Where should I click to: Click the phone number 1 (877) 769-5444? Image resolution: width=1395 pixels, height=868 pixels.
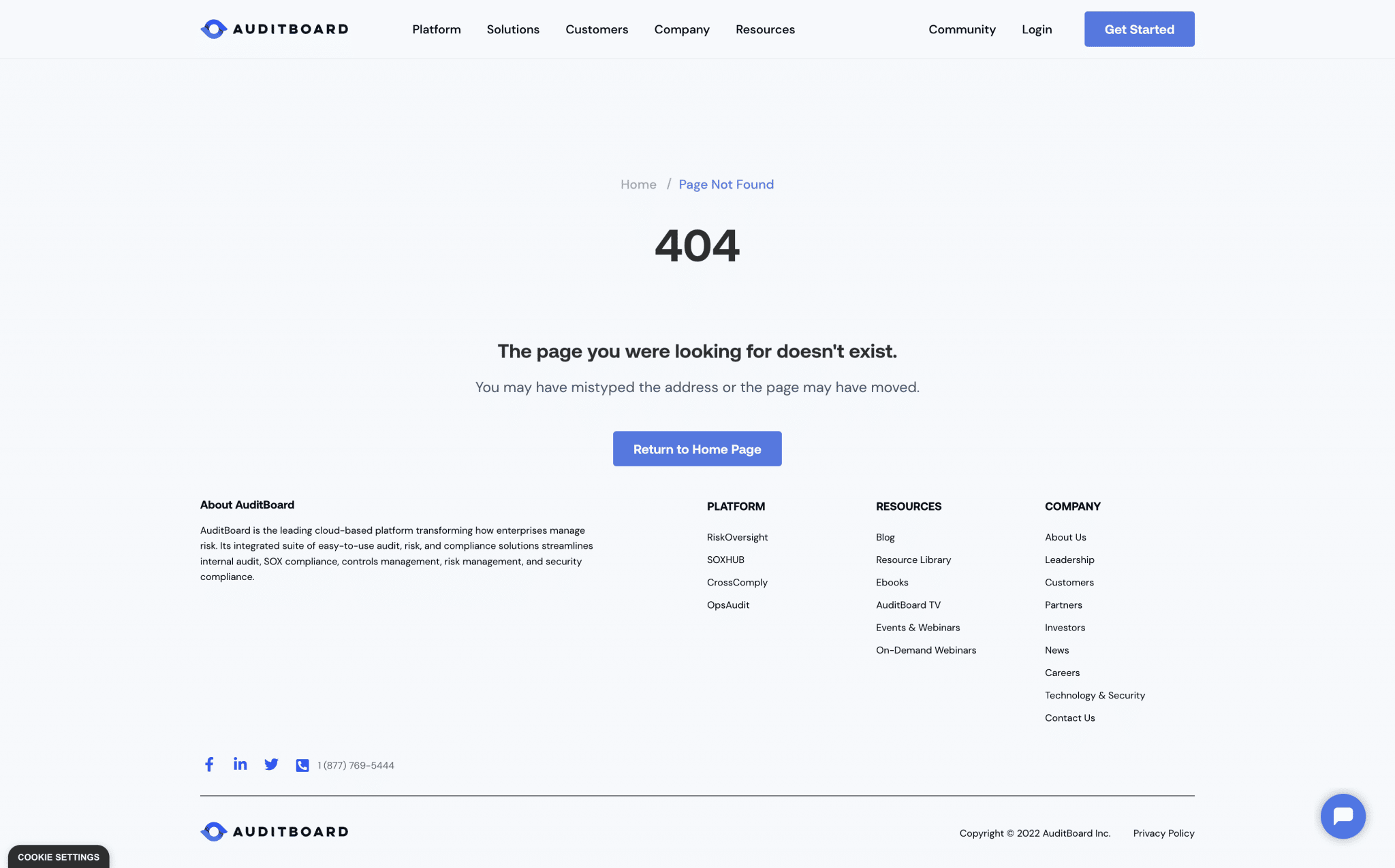(x=356, y=765)
